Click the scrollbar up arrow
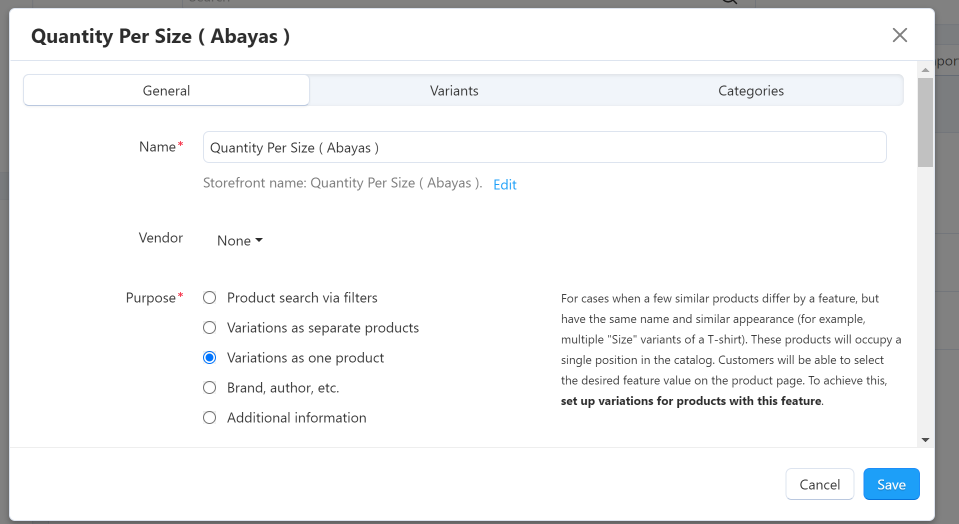 (x=925, y=70)
